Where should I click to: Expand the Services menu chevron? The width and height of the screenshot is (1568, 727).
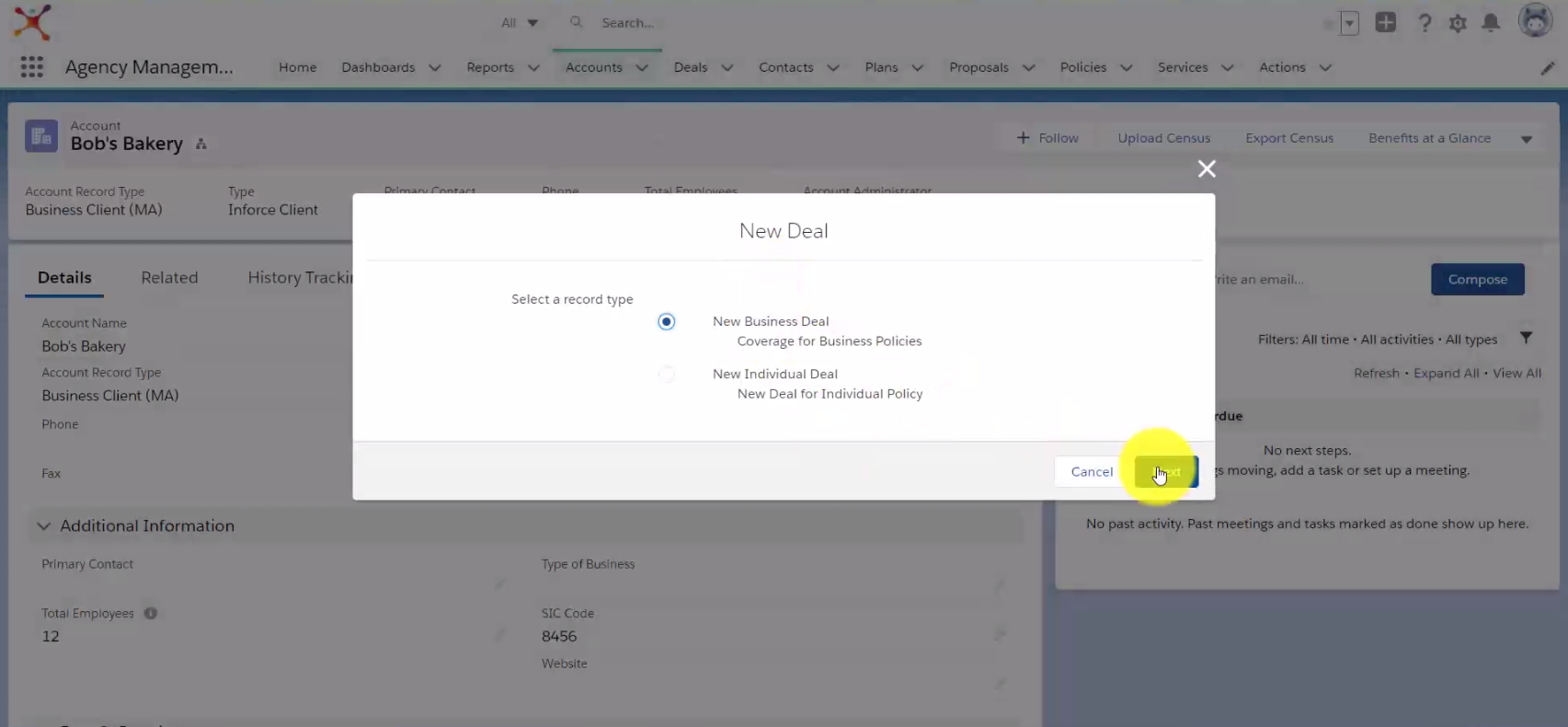[x=1227, y=68]
